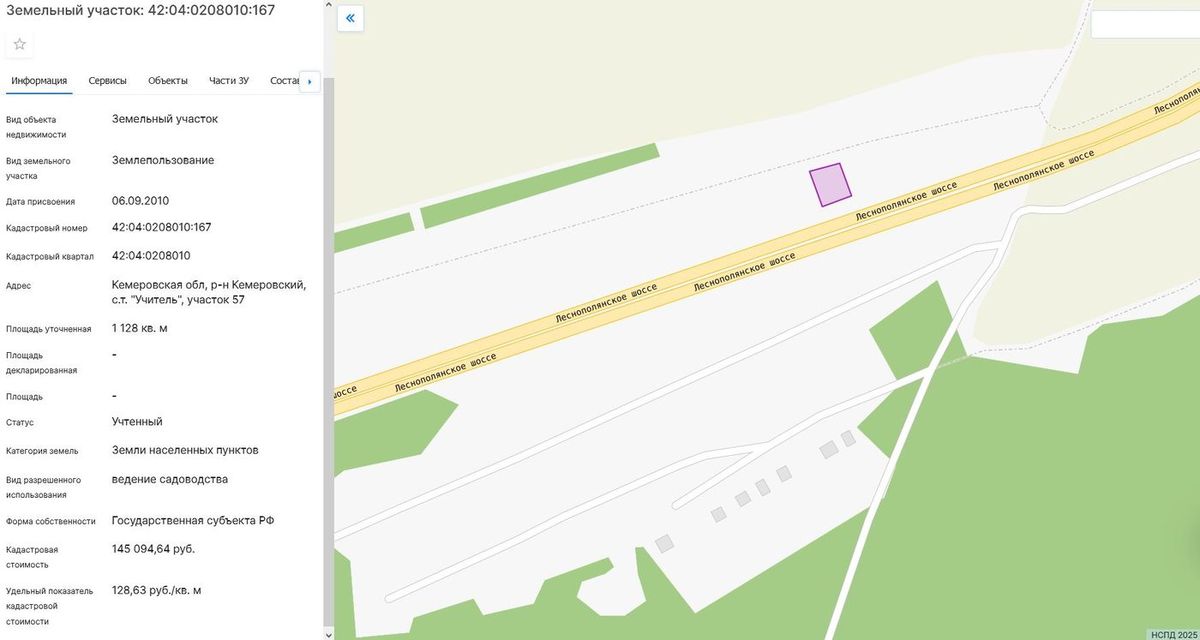Collapse the info panel with double chevron
1200x640 pixels.
click(350, 18)
